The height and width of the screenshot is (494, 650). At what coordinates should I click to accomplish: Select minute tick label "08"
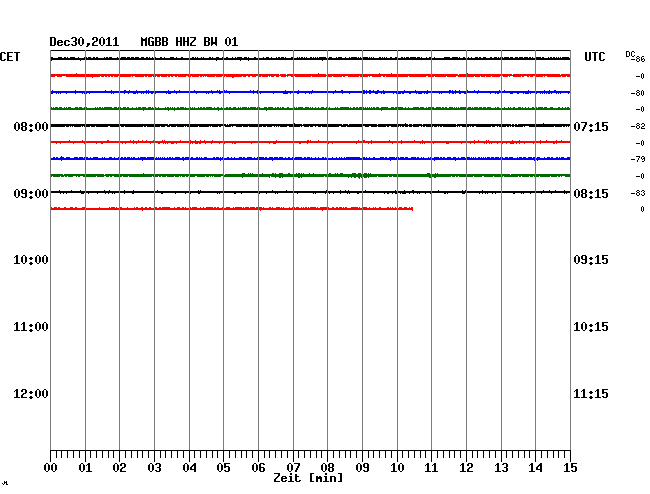pyautogui.click(x=327, y=468)
